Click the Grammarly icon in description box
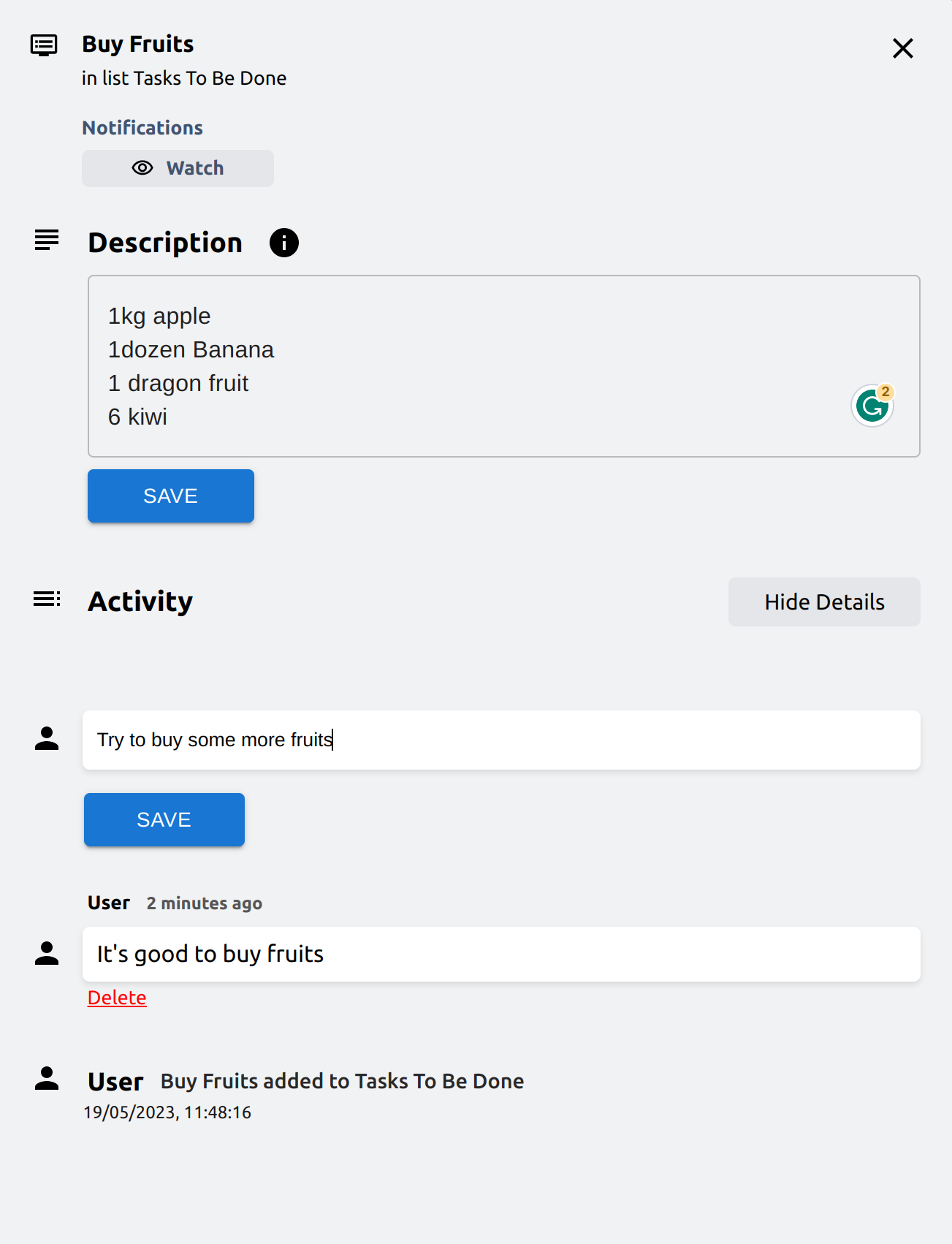 872,406
